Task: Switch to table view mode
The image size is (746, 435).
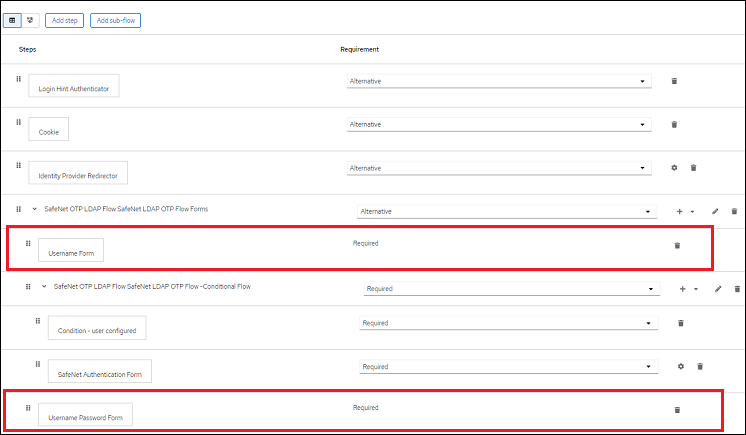Action: [x=13, y=20]
